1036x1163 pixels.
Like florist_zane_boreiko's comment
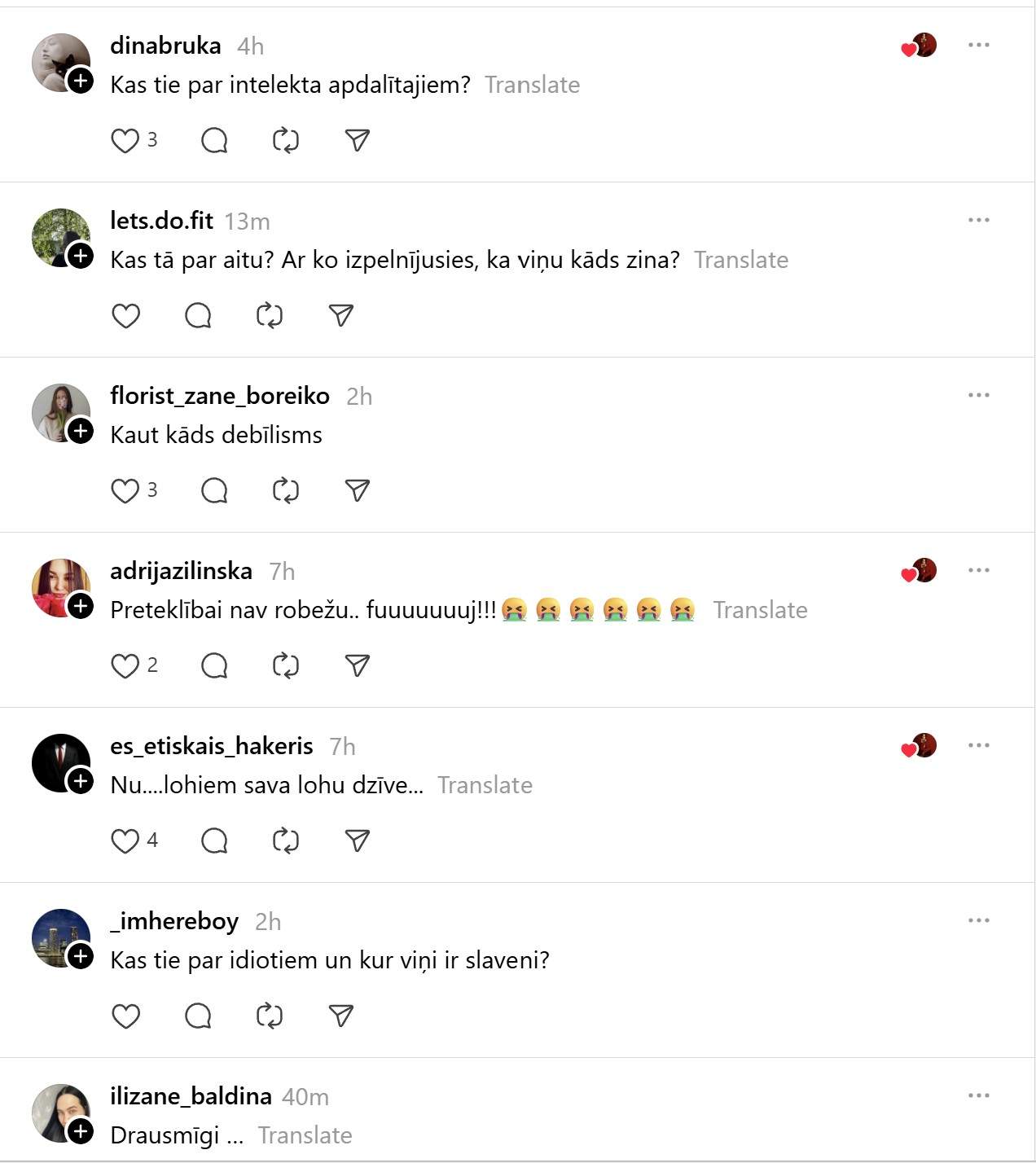pos(125,491)
